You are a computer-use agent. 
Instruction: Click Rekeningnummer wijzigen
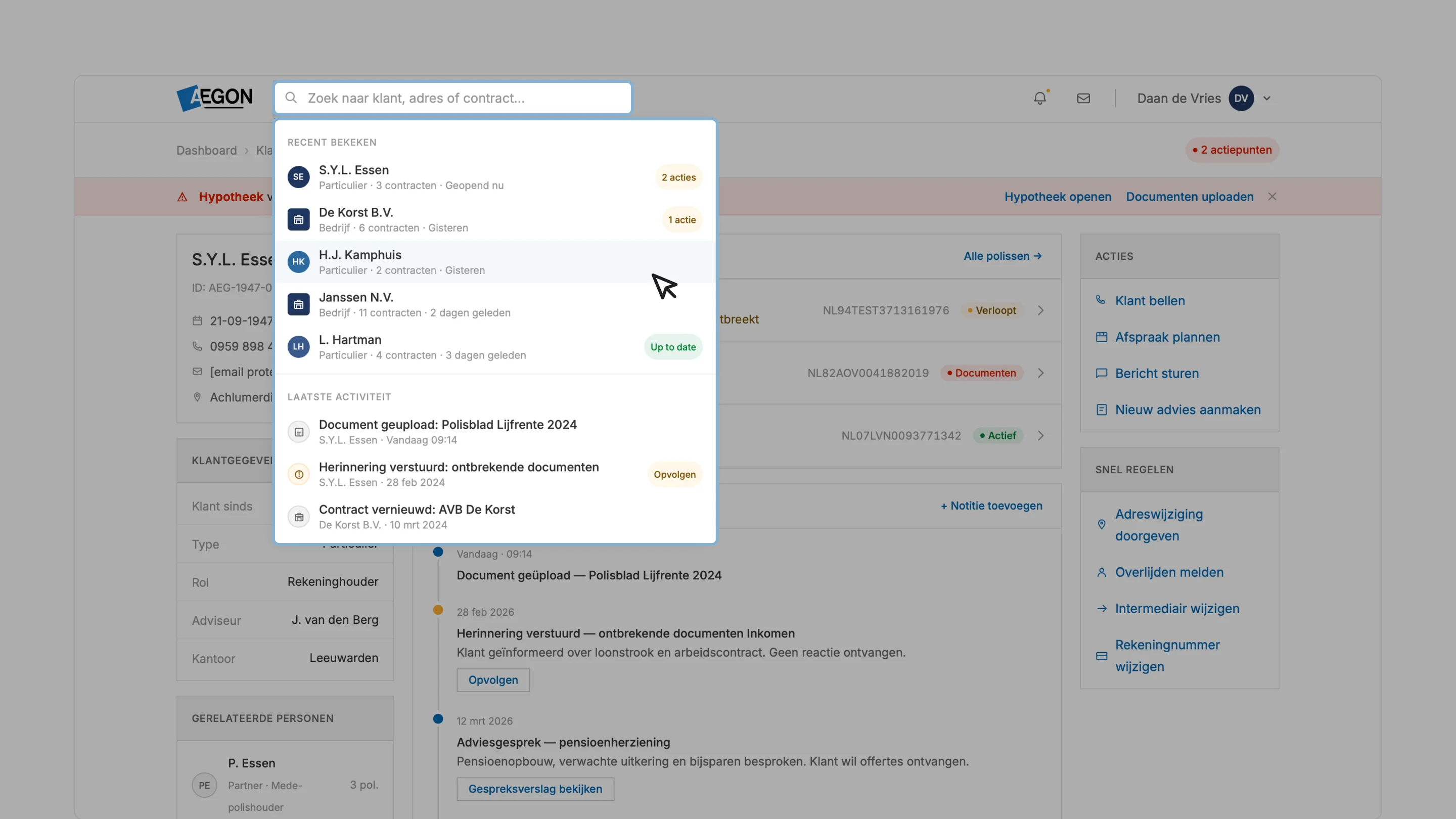[x=1167, y=656]
